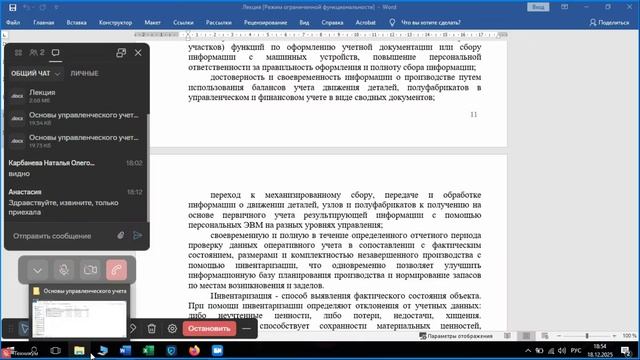Viewport: 640px width, 360px height.
Task: Select the Конструктор ribbon tab
Action: (x=116, y=22)
